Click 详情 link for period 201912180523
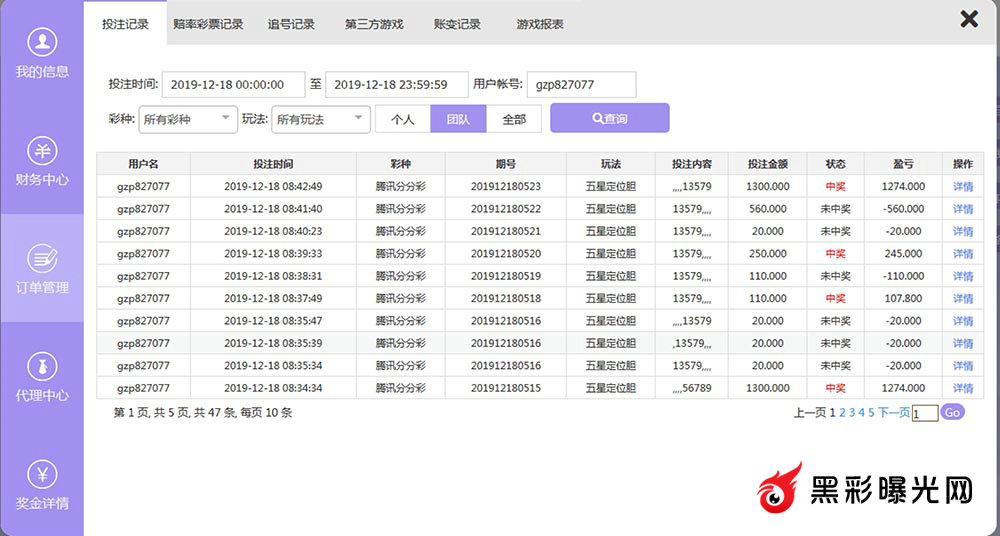The height and width of the screenshot is (536, 1000). click(x=962, y=186)
